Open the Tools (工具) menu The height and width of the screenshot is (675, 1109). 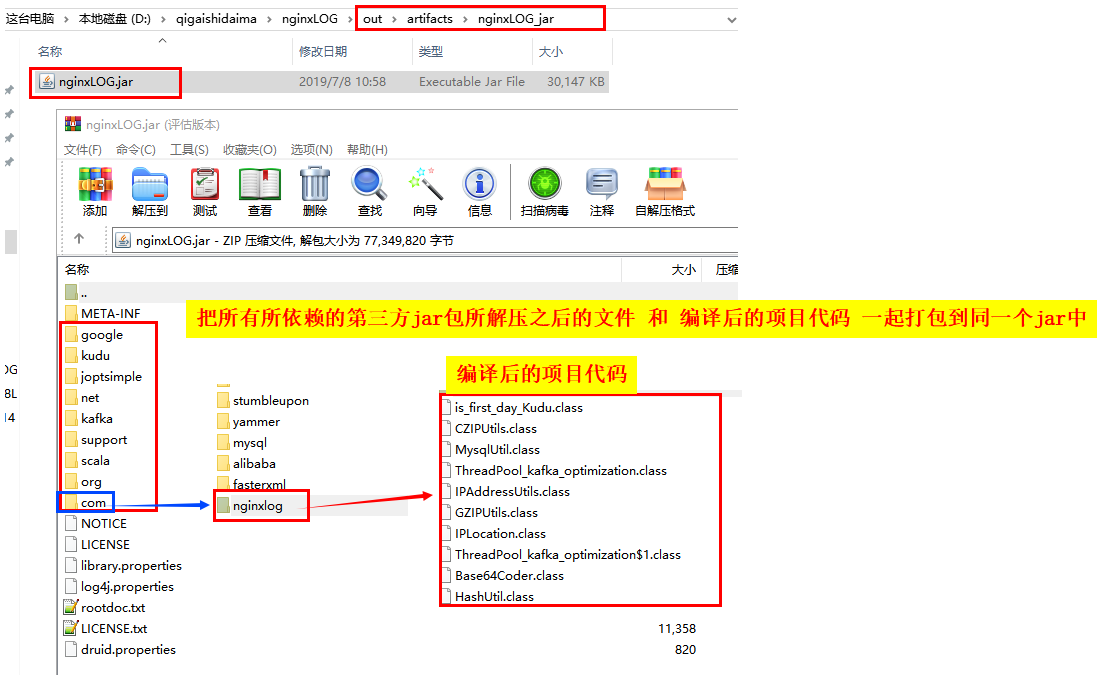tap(189, 150)
